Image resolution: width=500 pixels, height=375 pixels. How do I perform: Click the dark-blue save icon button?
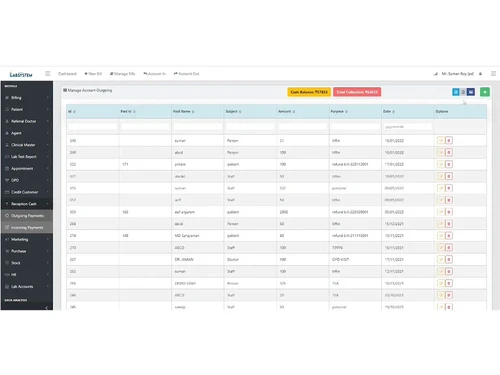[471, 92]
